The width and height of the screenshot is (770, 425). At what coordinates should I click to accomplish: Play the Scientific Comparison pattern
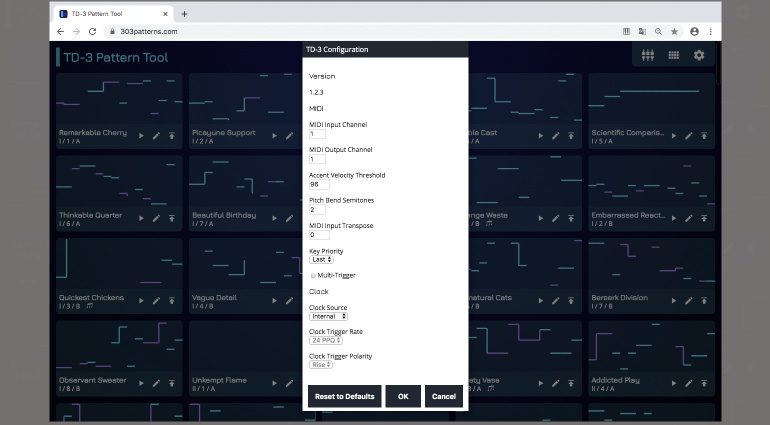(x=672, y=135)
